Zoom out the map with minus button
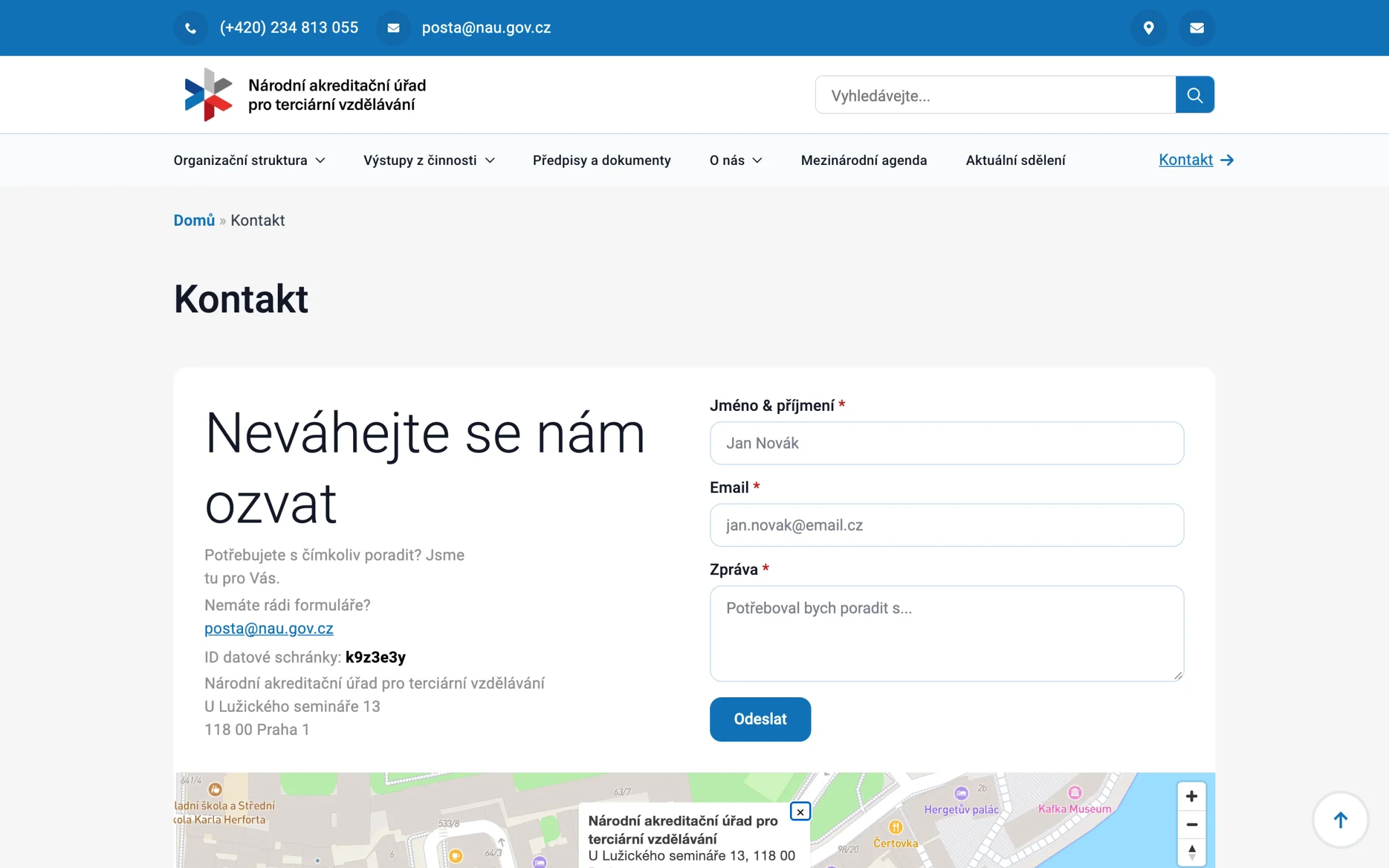The width and height of the screenshot is (1389, 868). 1191,825
